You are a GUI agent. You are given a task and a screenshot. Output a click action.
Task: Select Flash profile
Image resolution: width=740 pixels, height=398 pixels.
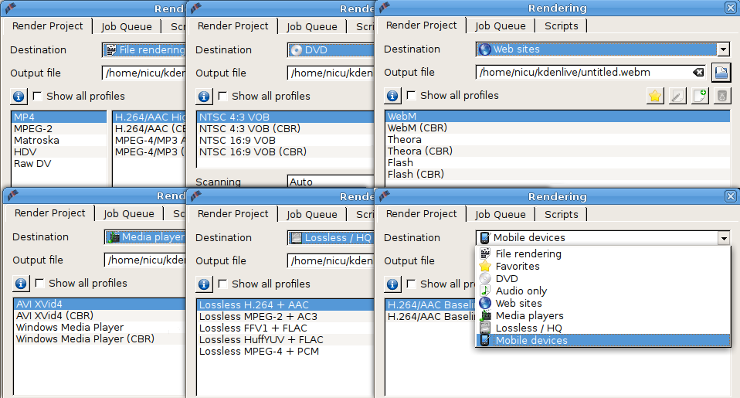(558, 162)
